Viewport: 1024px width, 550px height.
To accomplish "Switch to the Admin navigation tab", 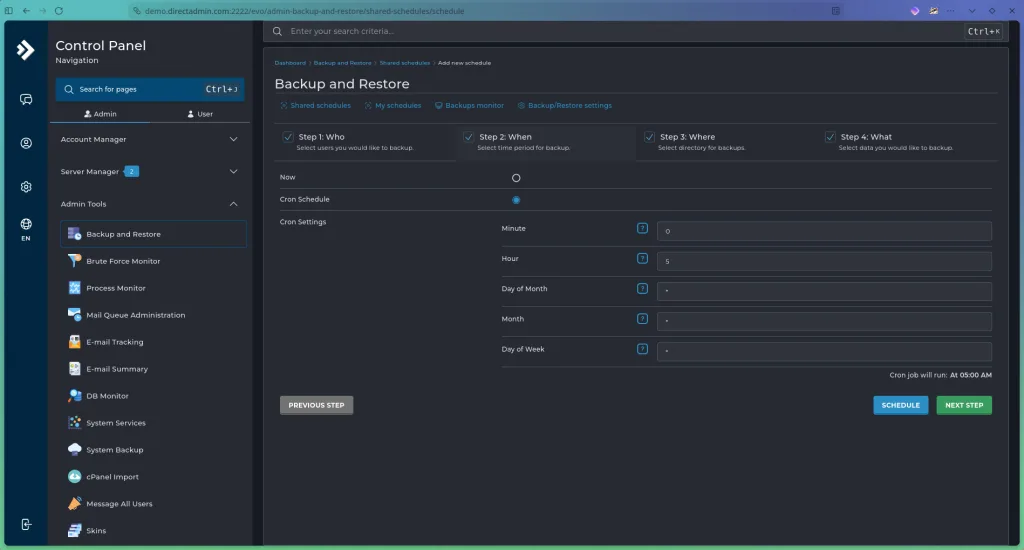I will (x=101, y=114).
